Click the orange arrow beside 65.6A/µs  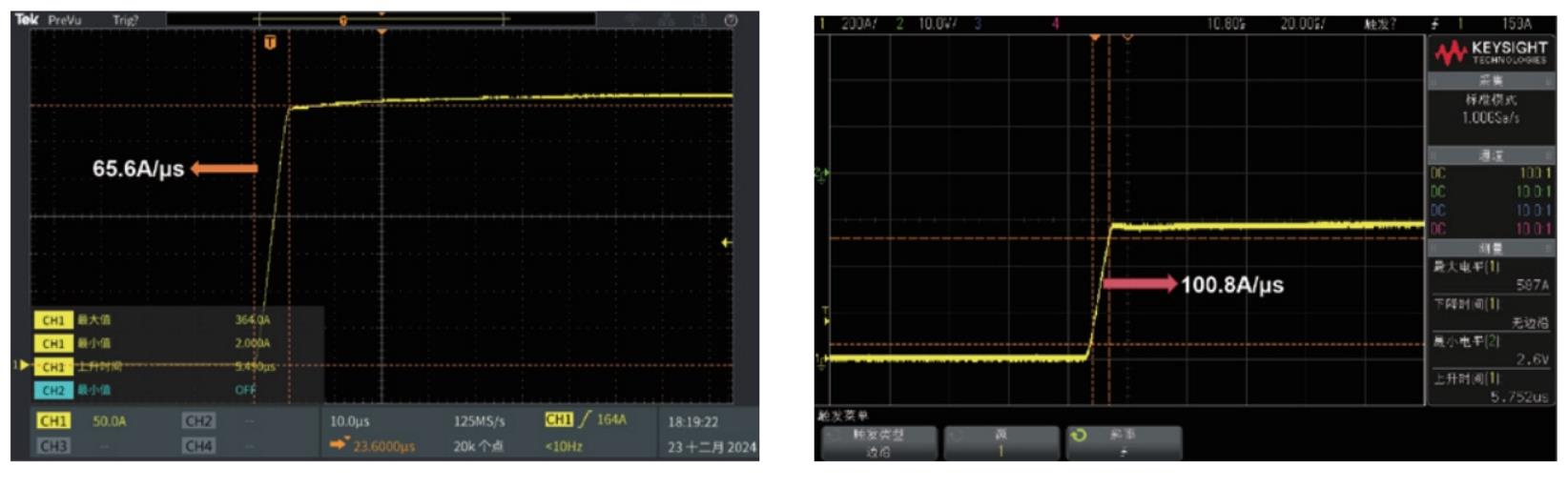coord(224,169)
